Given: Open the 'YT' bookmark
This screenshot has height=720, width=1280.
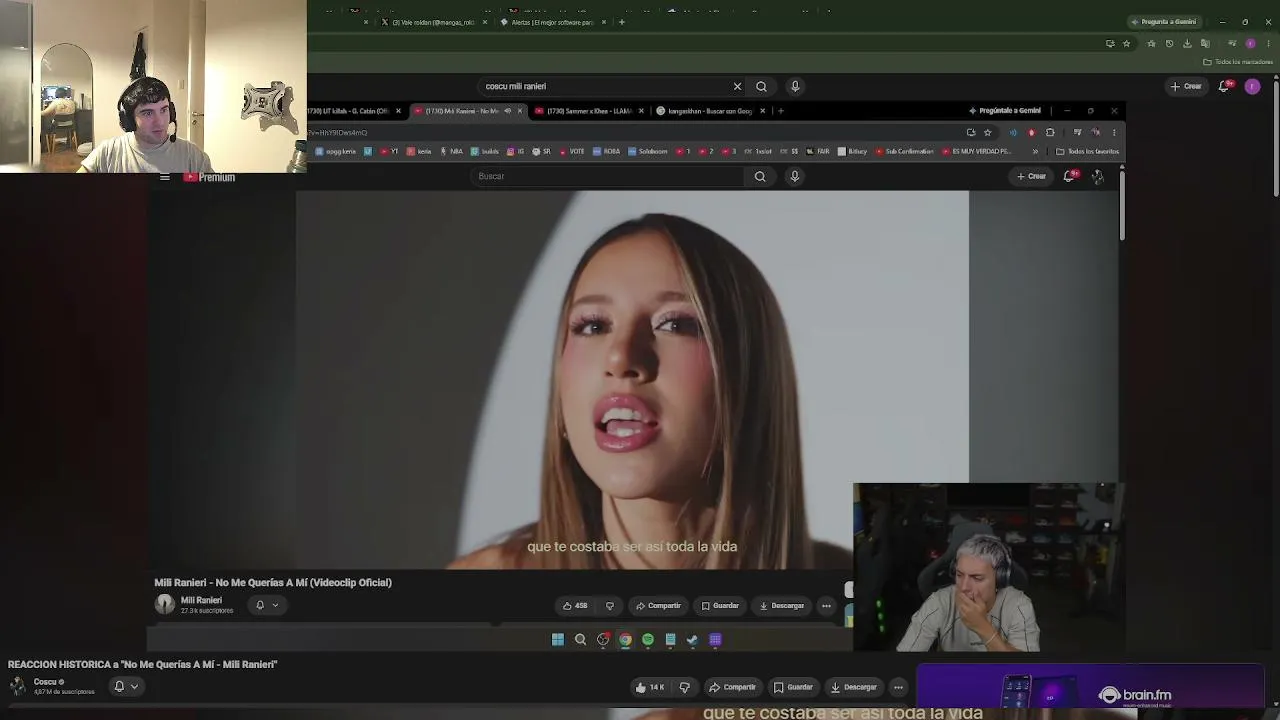Looking at the screenshot, I should (390, 152).
